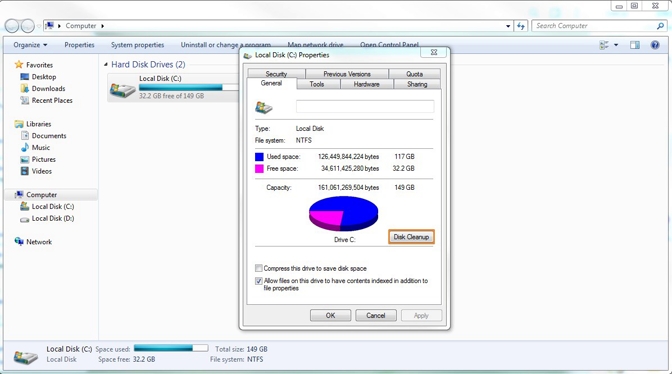Switch to the Security tab
Screen dimensions: 672x374
tap(276, 74)
